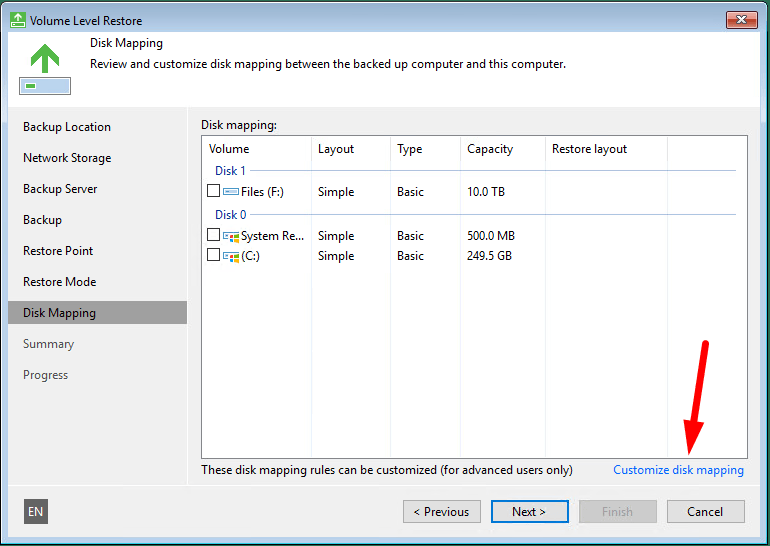Click the Disk 0 group header
770x546 pixels.
pyautogui.click(x=230, y=215)
